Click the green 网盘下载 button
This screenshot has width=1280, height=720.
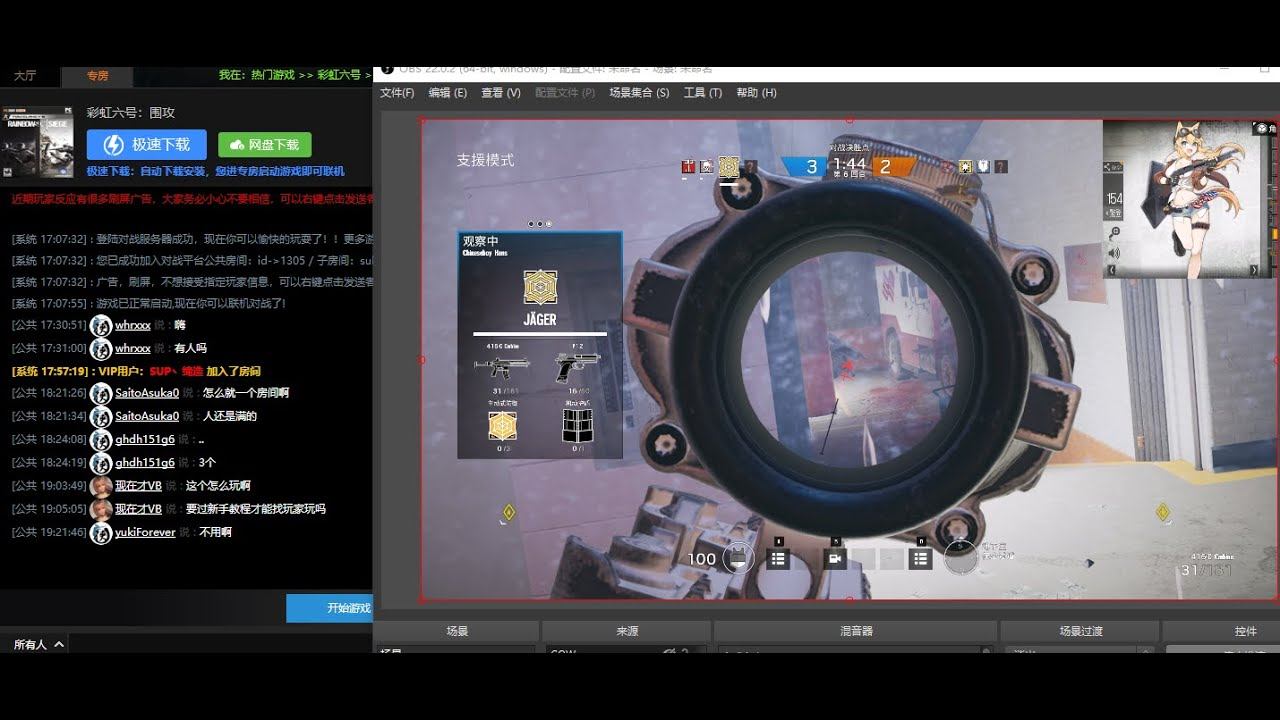[x=264, y=145]
